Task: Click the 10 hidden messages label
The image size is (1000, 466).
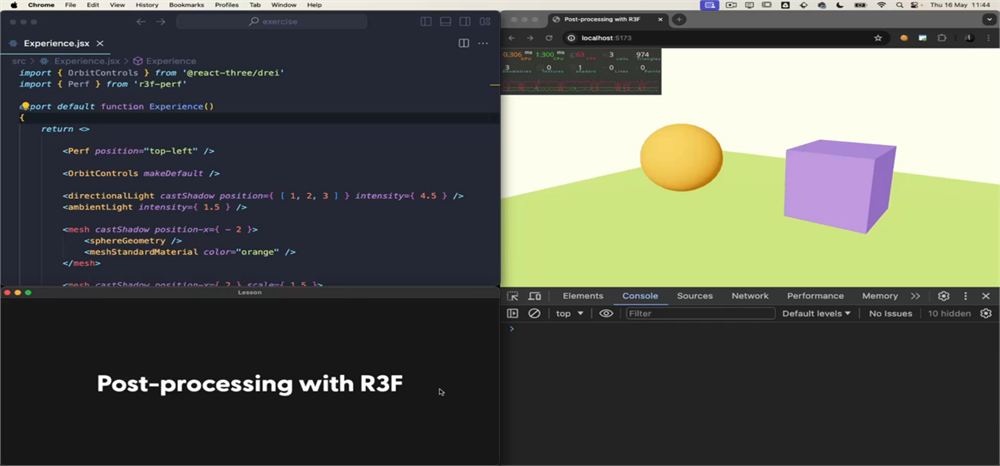Action: click(x=949, y=313)
